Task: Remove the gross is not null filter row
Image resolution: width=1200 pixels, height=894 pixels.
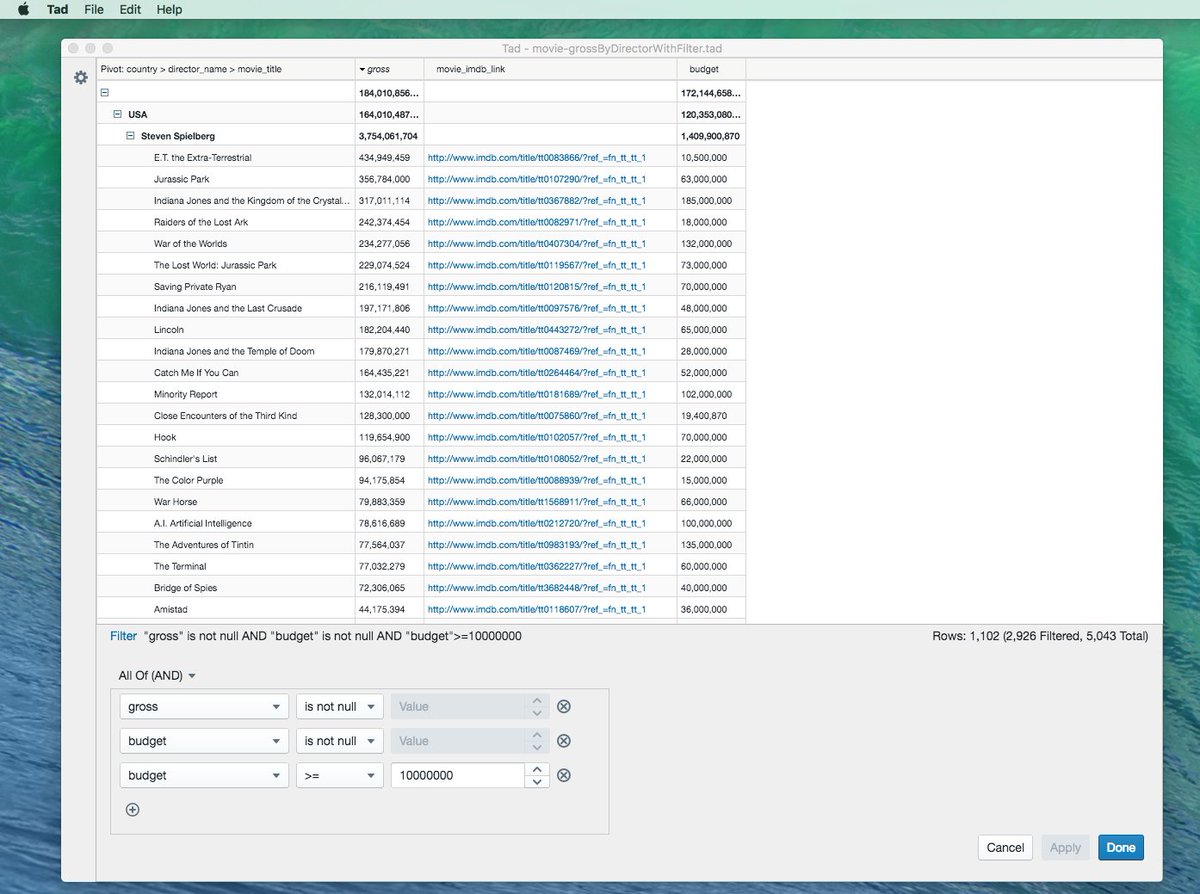Action: pyautogui.click(x=563, y=706)
